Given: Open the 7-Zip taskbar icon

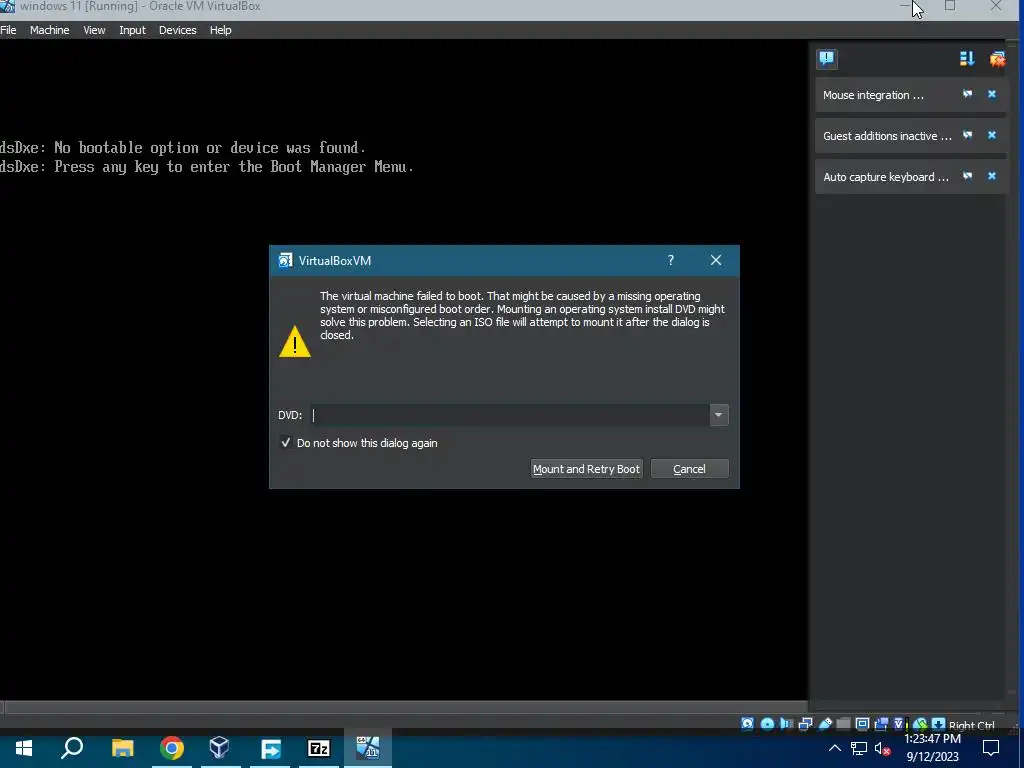Looking at the screenshot, I should (x=319, y=748).
